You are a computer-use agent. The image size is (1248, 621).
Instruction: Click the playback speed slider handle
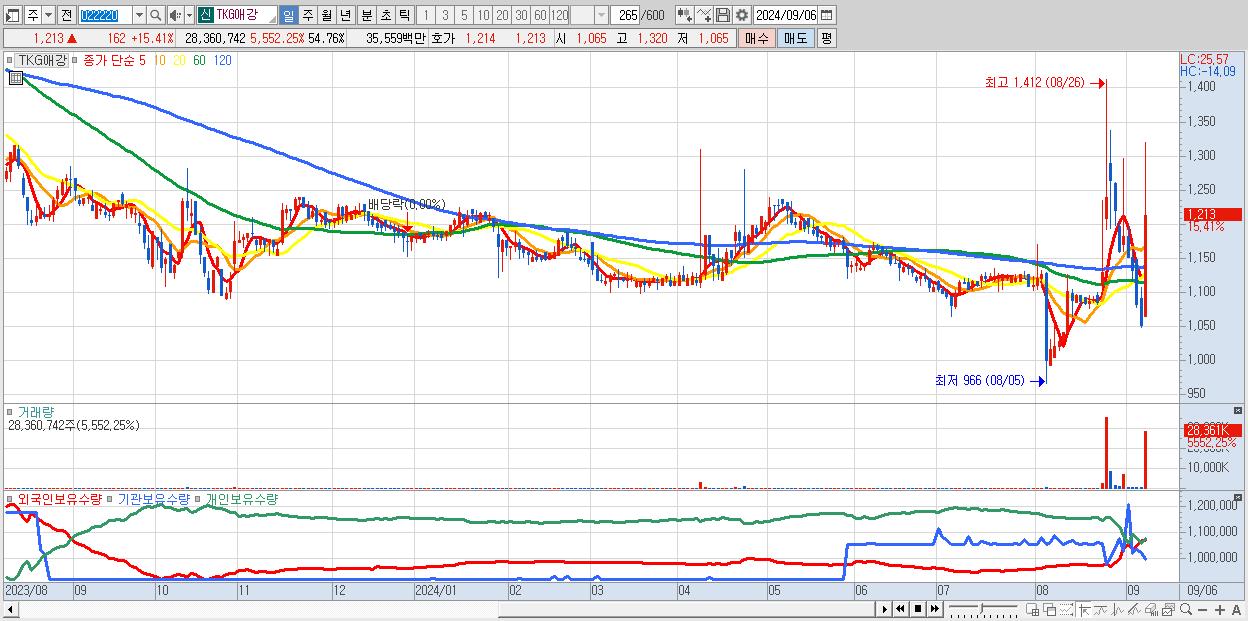[982, 608]
